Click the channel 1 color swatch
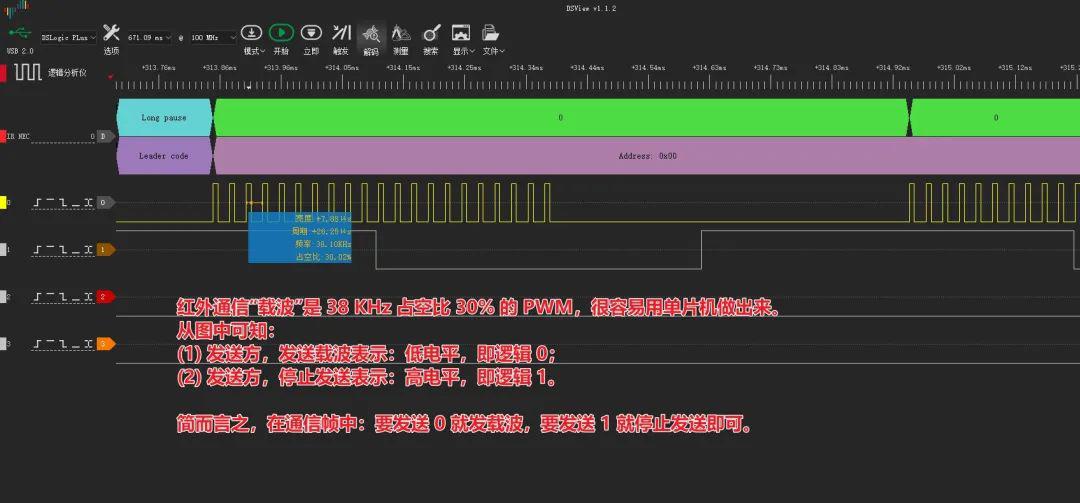 click(x=2, y=249)
